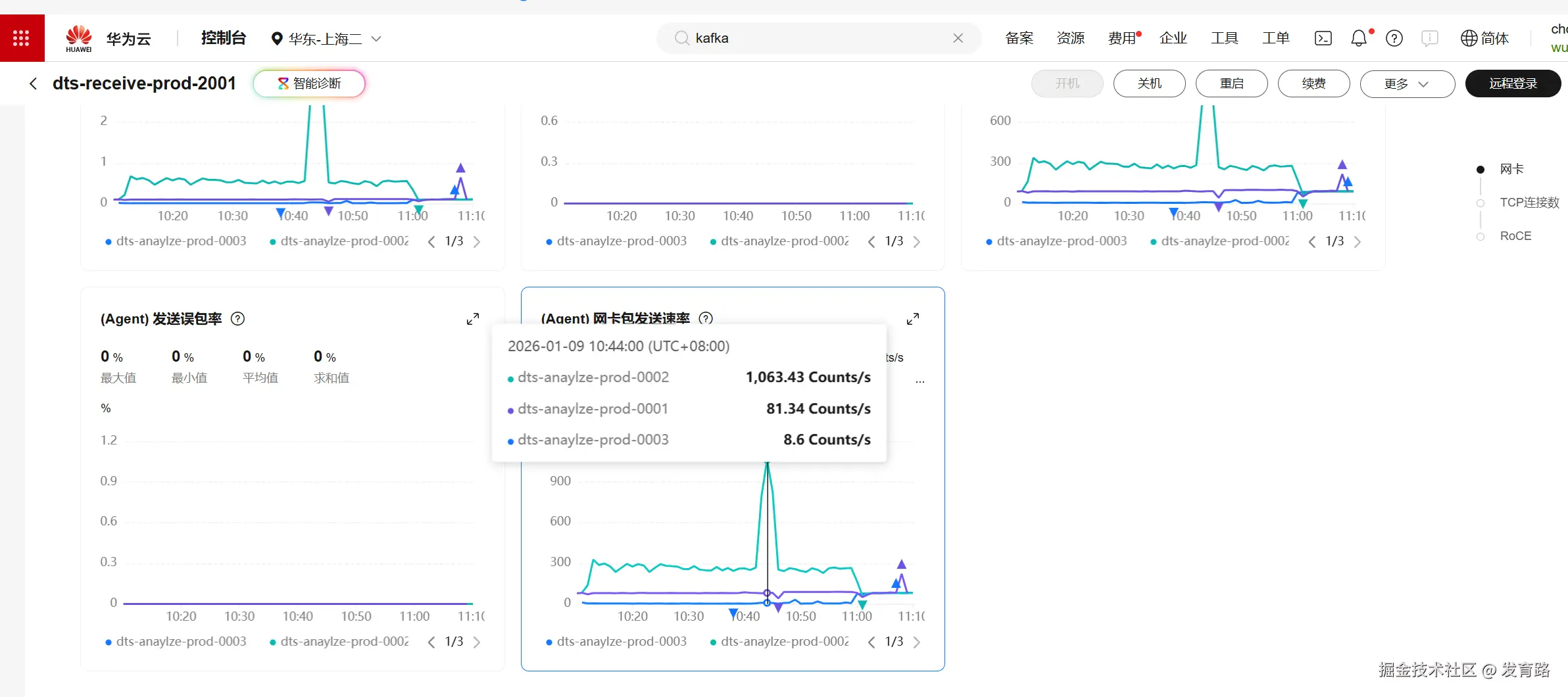Open the 资源 menu
Image resolution: width=1568 pixels, height=697 pixels.
pos(1071,38)
